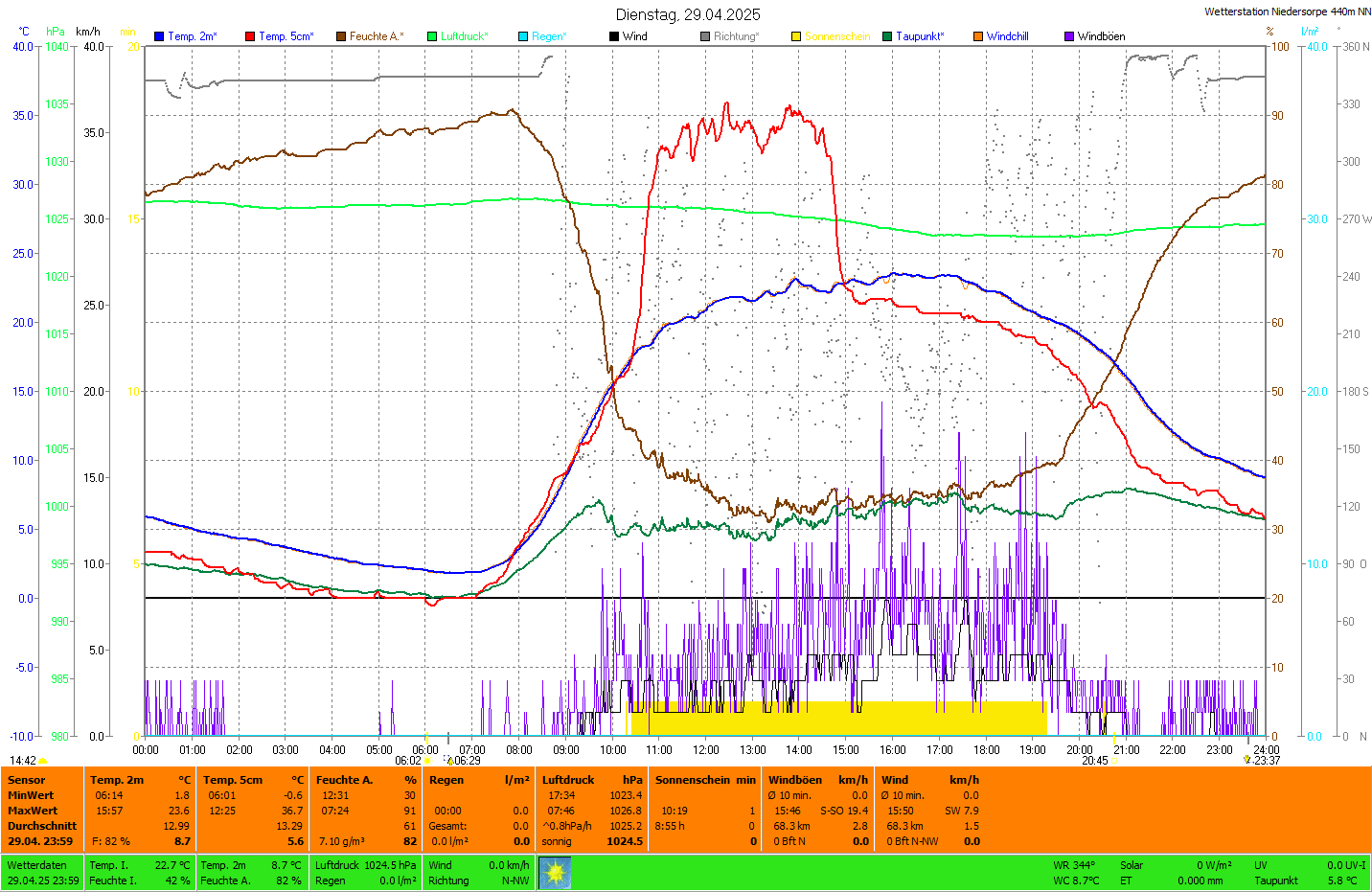This screenshot has width=1372, height=892.
Task: Toggle the Richtung legend label
Action: click(735, 36)
